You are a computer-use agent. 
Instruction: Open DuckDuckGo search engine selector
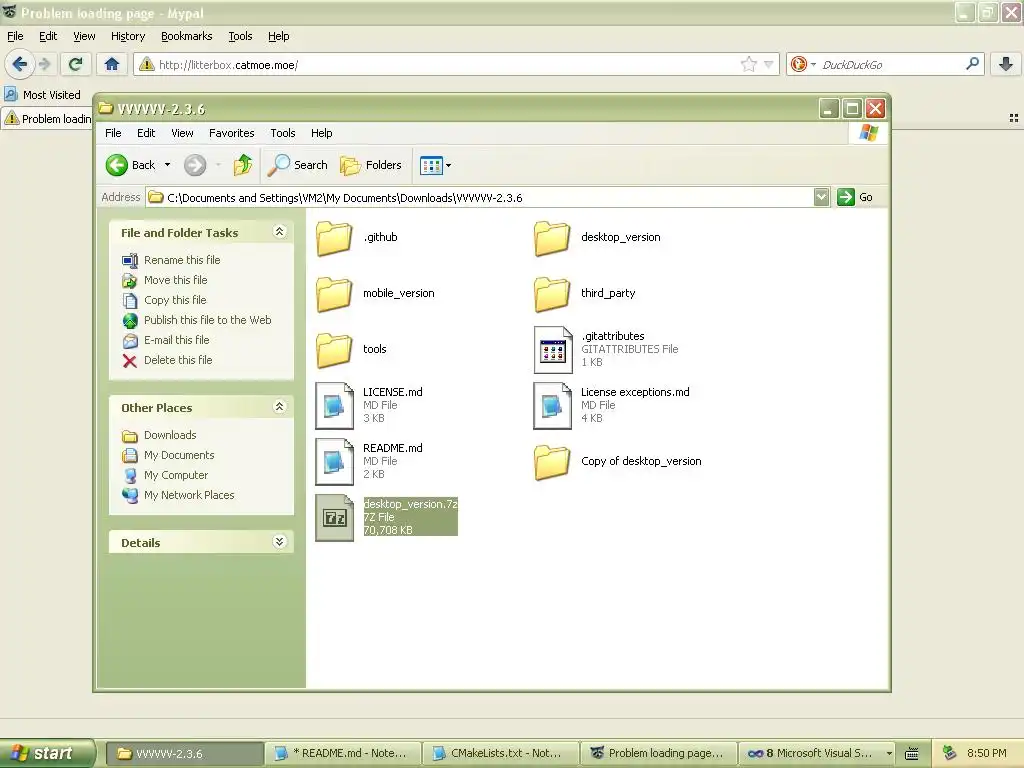803,64
